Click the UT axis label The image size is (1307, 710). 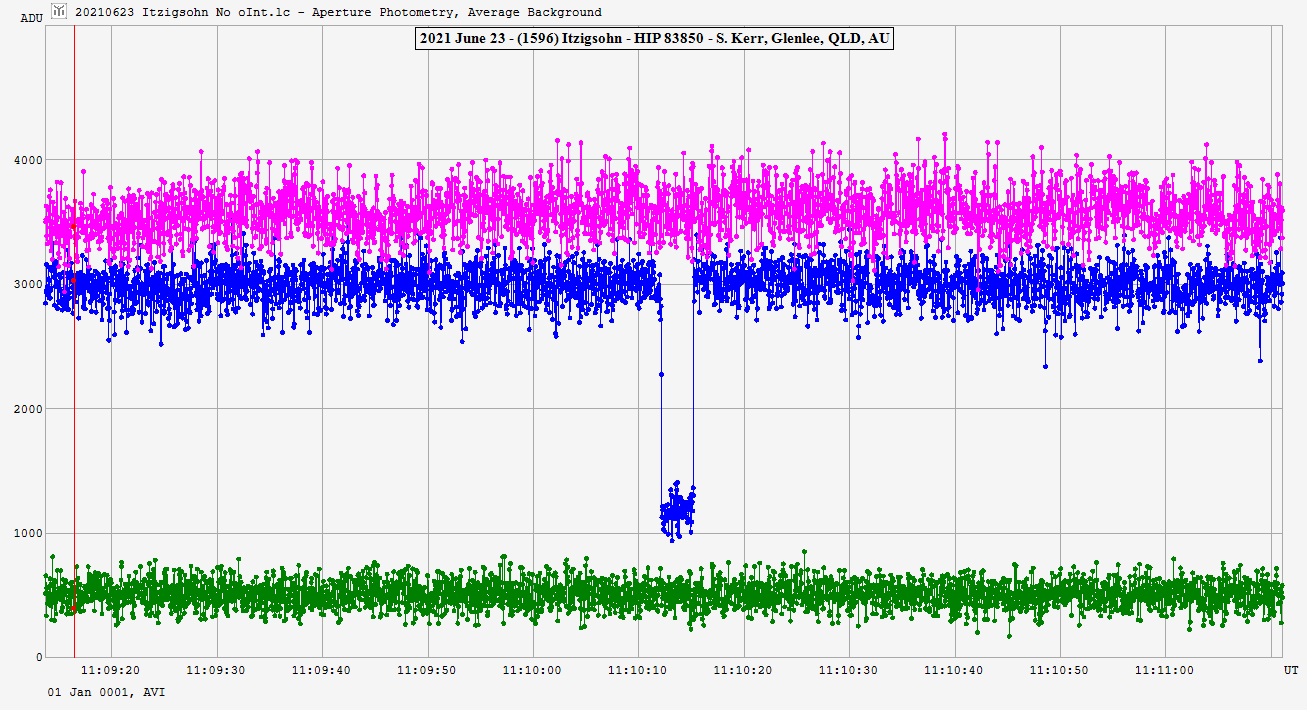(x=1291, y=671)
